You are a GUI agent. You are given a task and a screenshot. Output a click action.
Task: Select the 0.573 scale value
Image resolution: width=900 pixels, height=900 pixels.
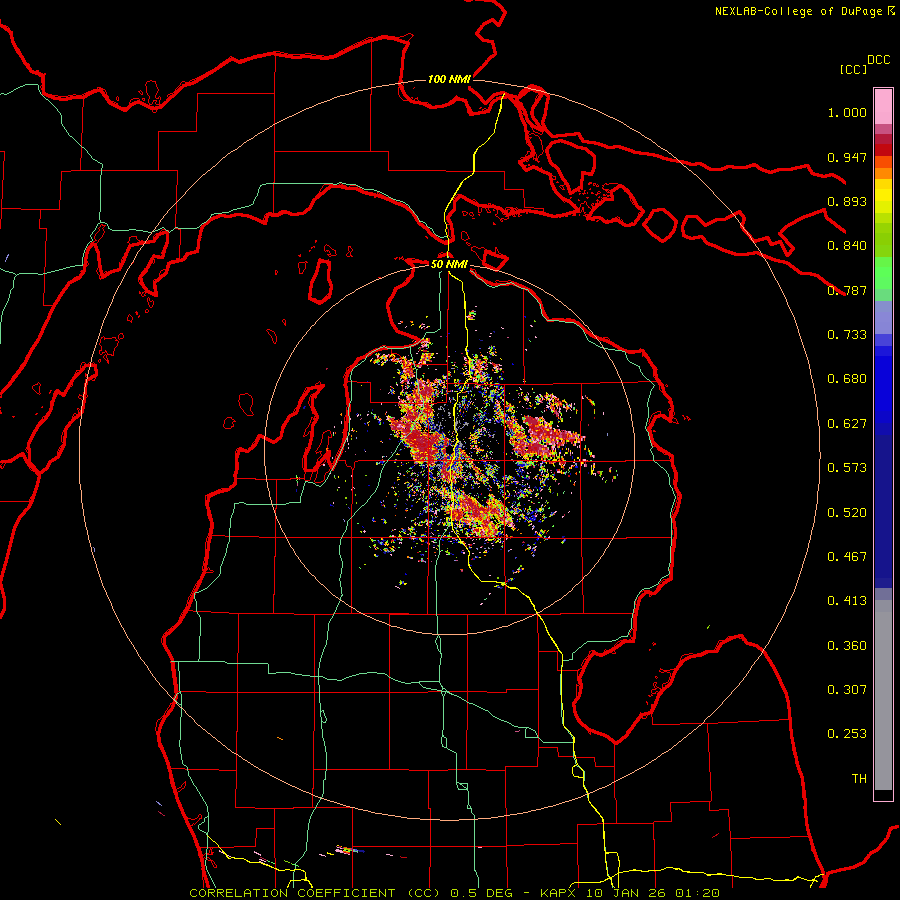coord(847,468)
